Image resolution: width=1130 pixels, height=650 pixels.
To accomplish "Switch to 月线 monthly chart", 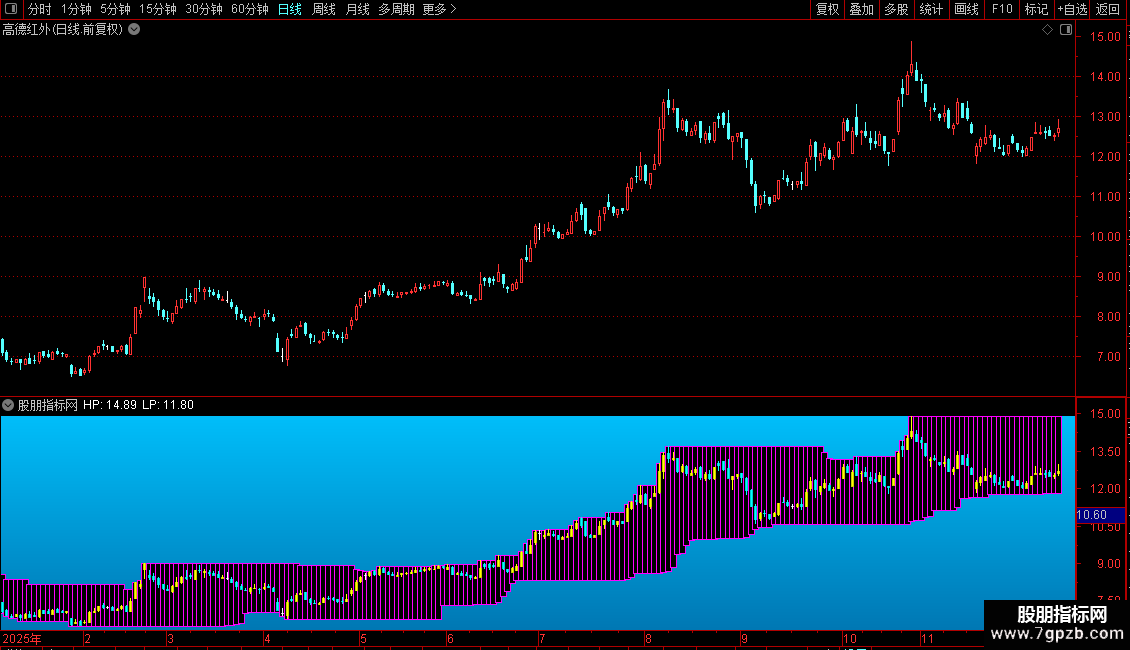I will [x=357, y=9].
